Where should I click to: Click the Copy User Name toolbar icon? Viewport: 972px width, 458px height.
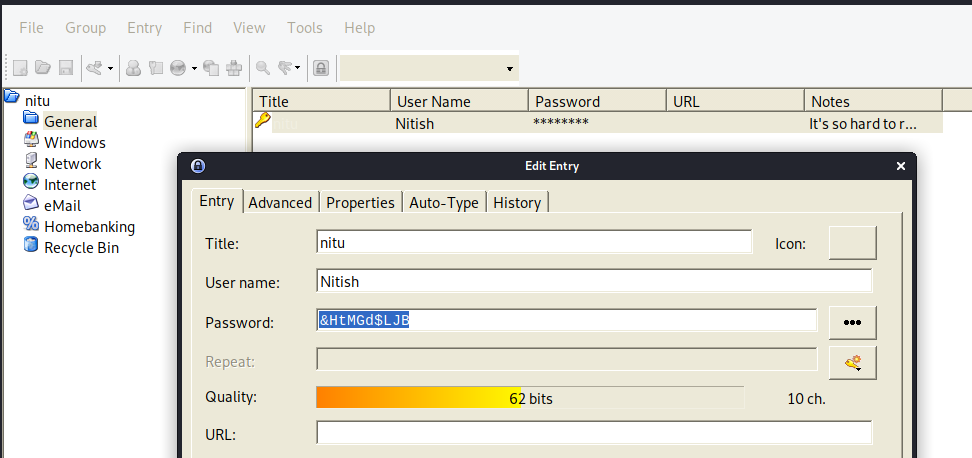133,68
